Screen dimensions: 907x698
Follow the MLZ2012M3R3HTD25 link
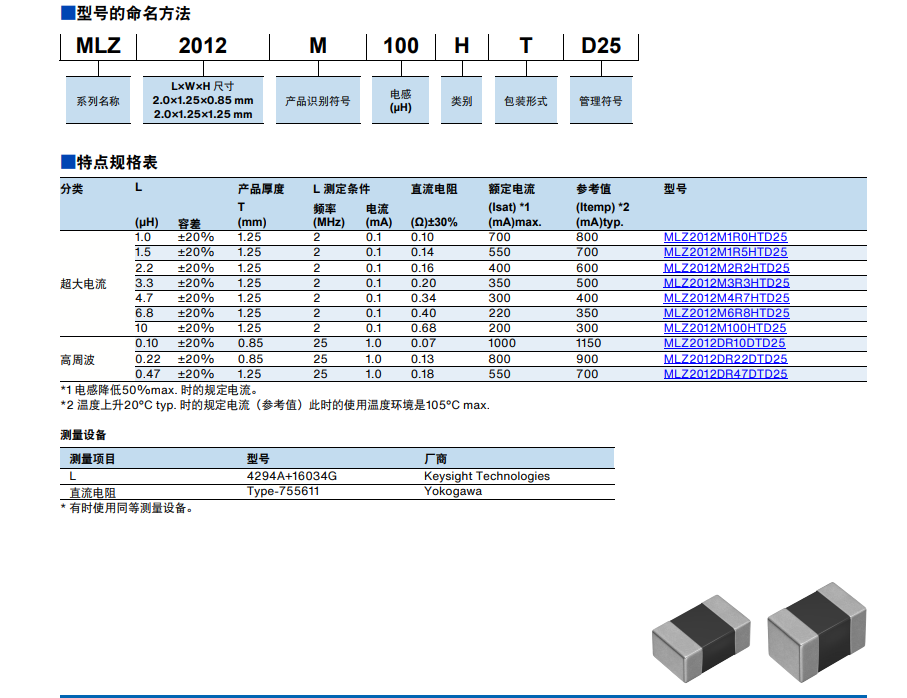pyautogui.click(x=726, y=283)
